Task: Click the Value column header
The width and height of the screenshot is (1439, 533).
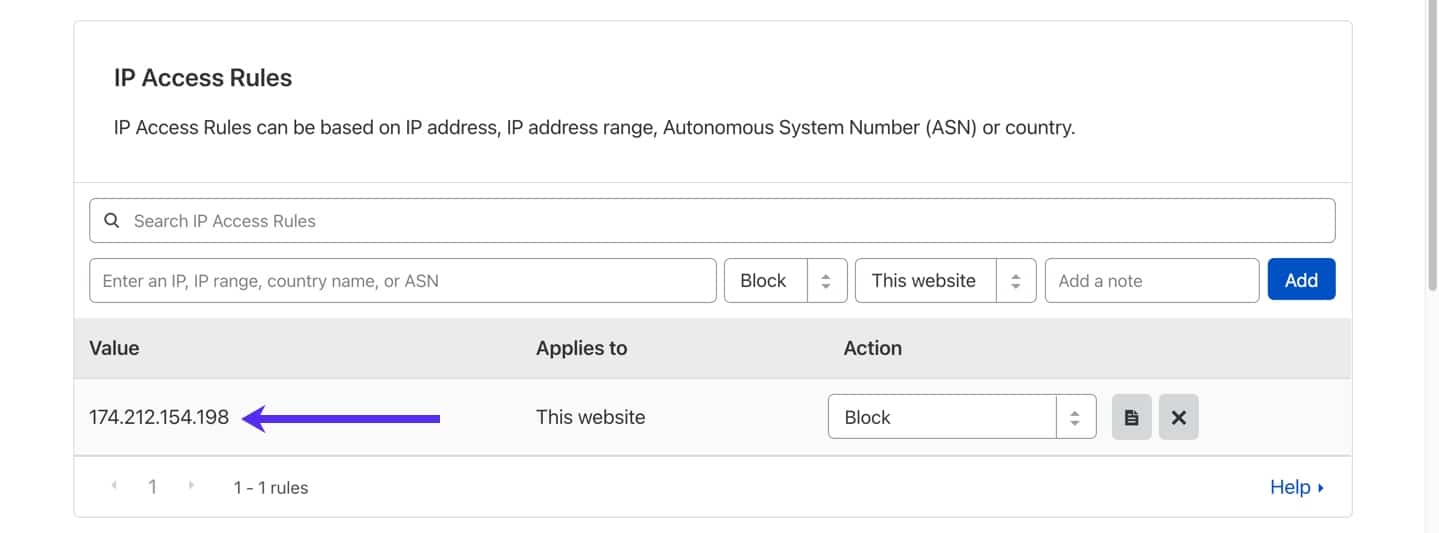Action: click(x=114, y=348)
